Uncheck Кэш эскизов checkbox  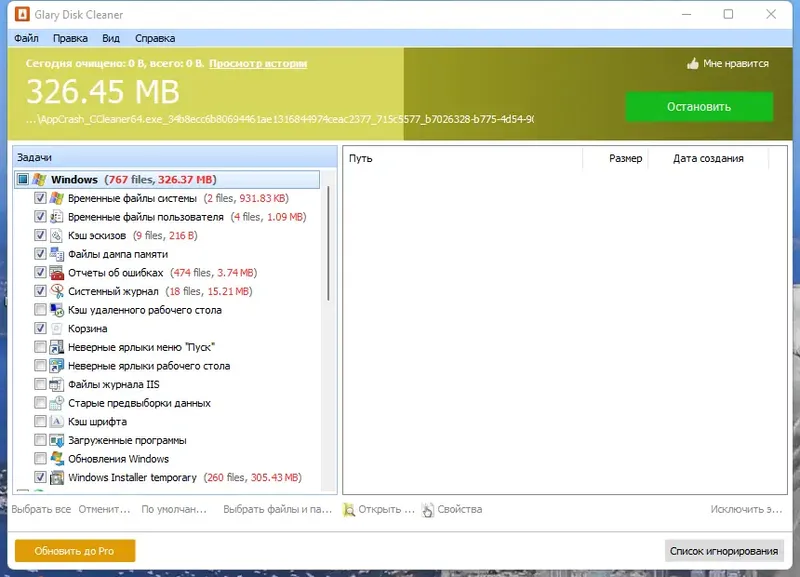tap(40, 235)
